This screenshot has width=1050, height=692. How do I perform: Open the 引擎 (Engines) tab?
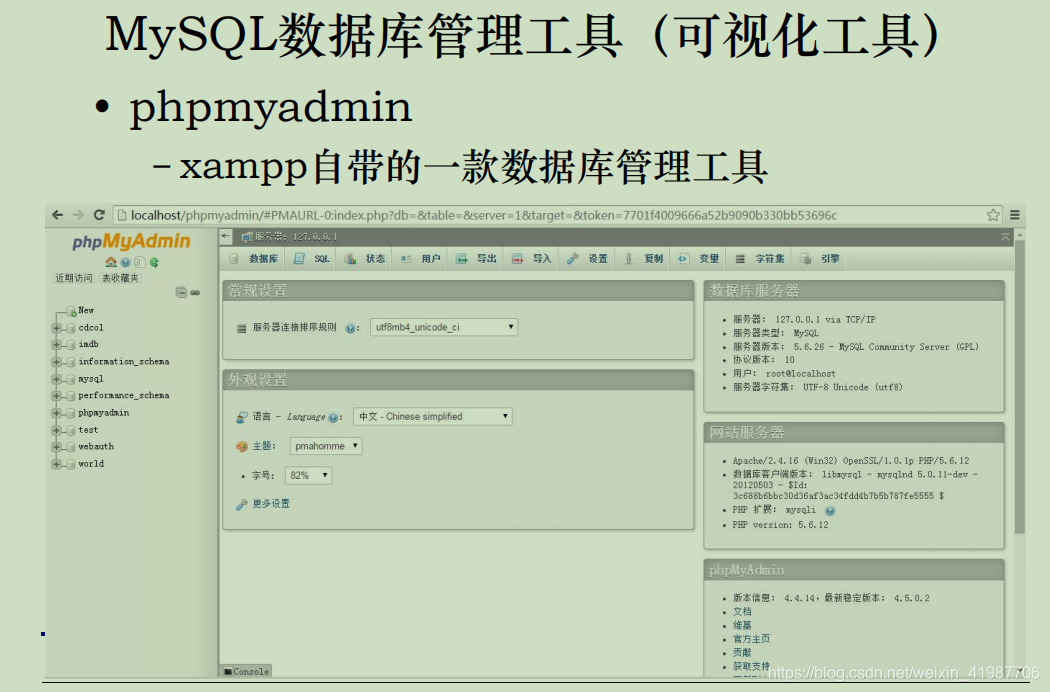click(820, 259)
